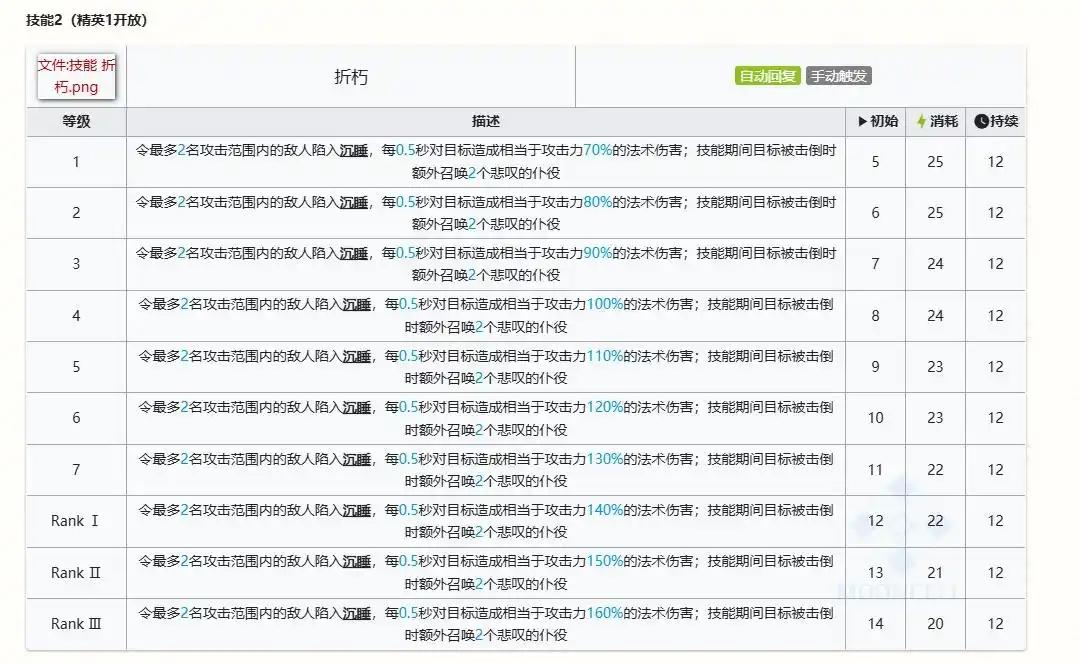Click the green 自动回复 badge
The width and height of the screenshot is (1080, 664).
pos(768,76)
